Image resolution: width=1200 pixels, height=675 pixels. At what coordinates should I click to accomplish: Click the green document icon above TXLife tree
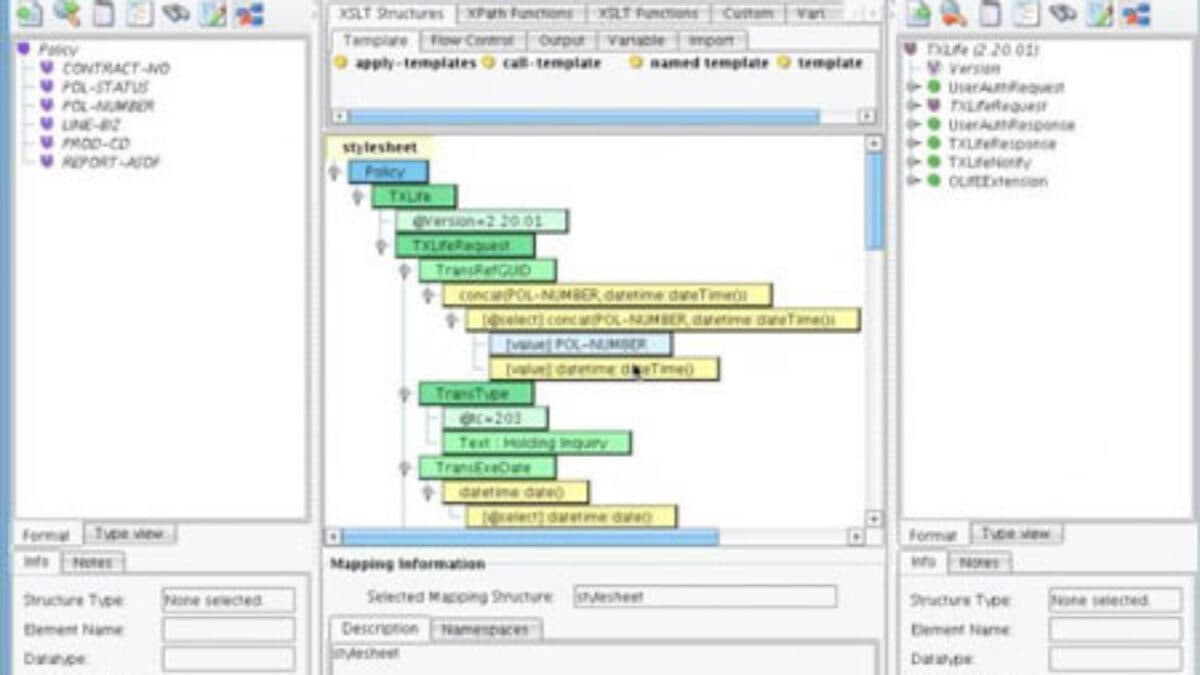[917, 13]
